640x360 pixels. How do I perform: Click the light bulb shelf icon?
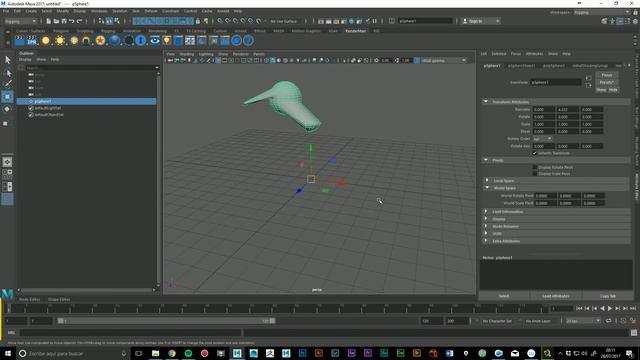(x=167, y=40)
